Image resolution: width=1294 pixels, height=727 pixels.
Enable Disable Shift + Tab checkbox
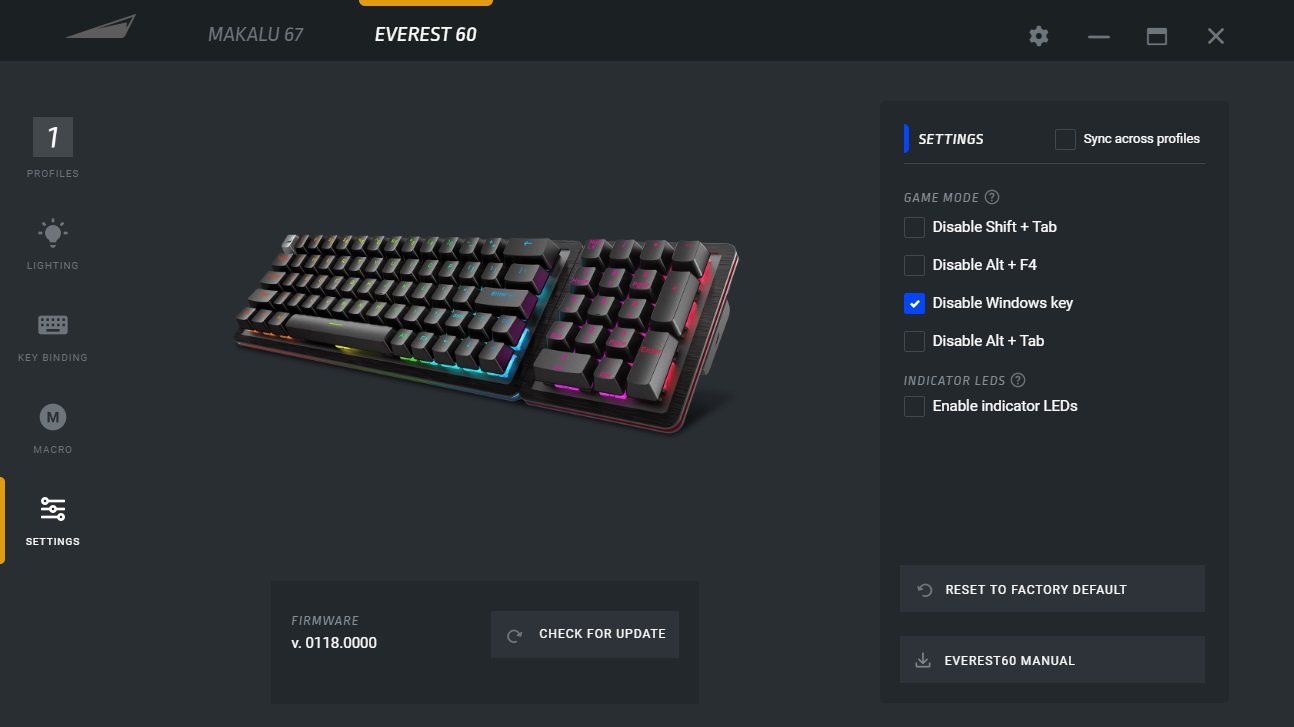tap(914, 227)
